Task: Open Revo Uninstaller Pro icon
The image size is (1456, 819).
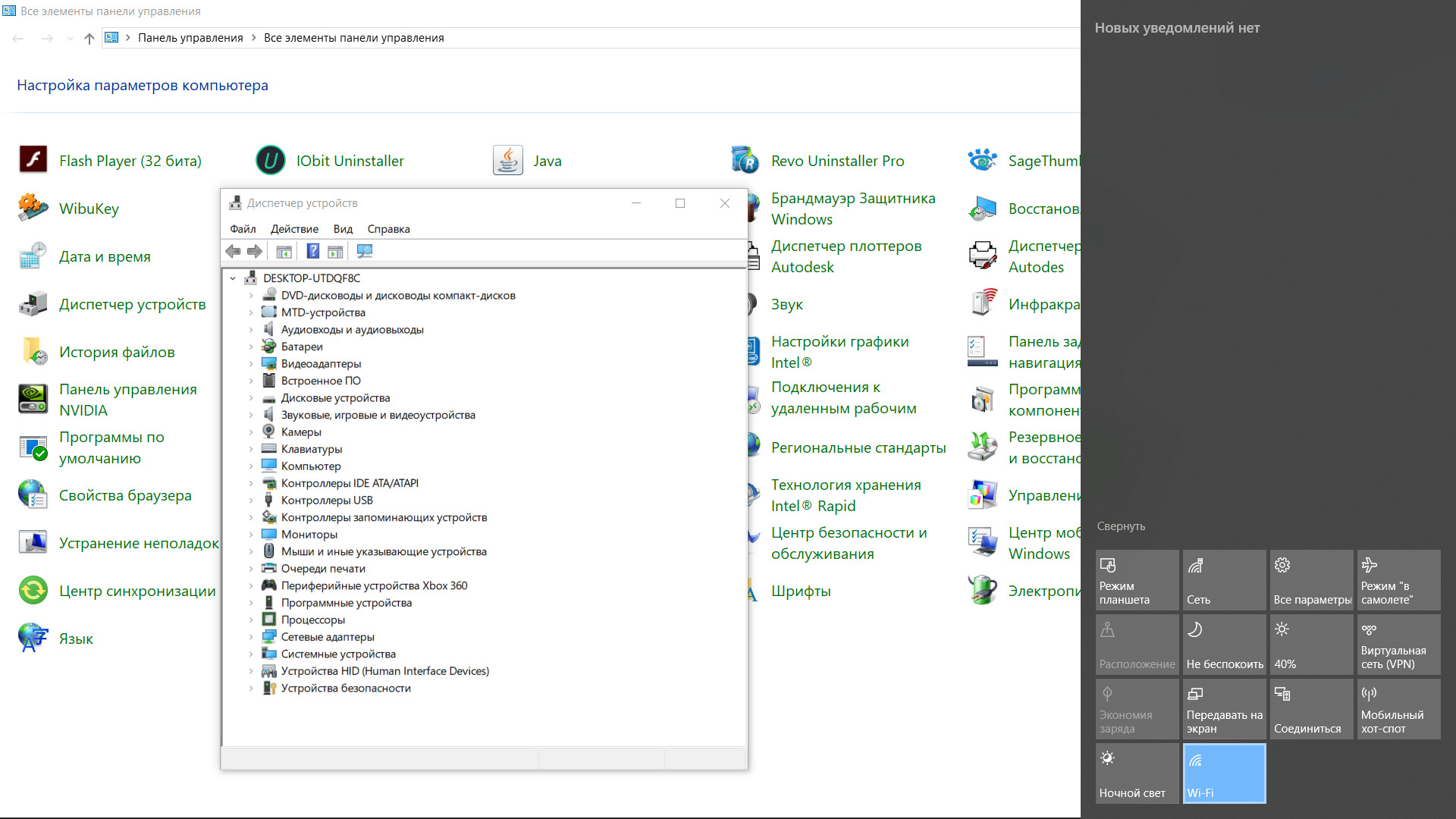Action: click(745, 160)
